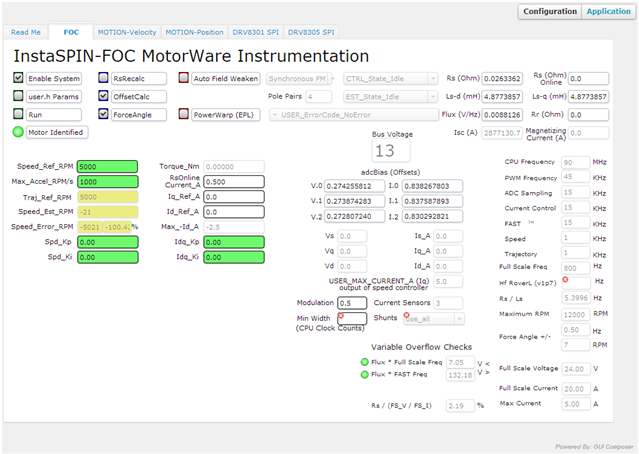
Task: Click the Configuration button
Action: pyautogui.click(x=550, y=11)
